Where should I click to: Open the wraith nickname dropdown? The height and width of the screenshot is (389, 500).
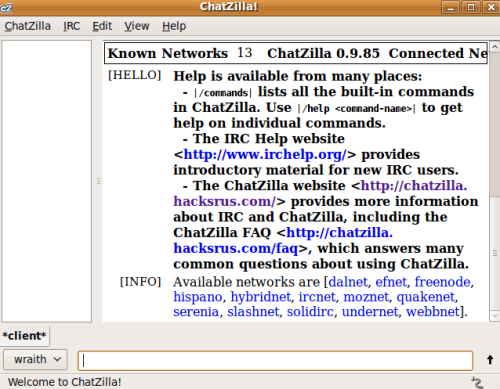pyautogui.click(x=36, y=359)
